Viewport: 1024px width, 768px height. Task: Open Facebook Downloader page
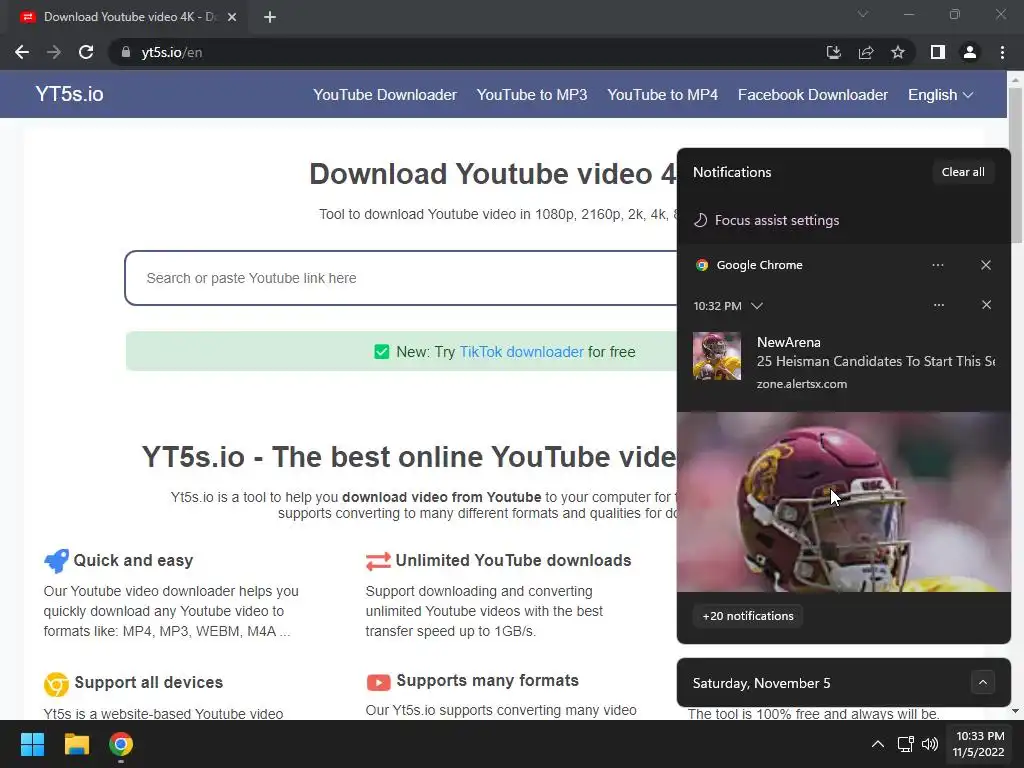812,95
